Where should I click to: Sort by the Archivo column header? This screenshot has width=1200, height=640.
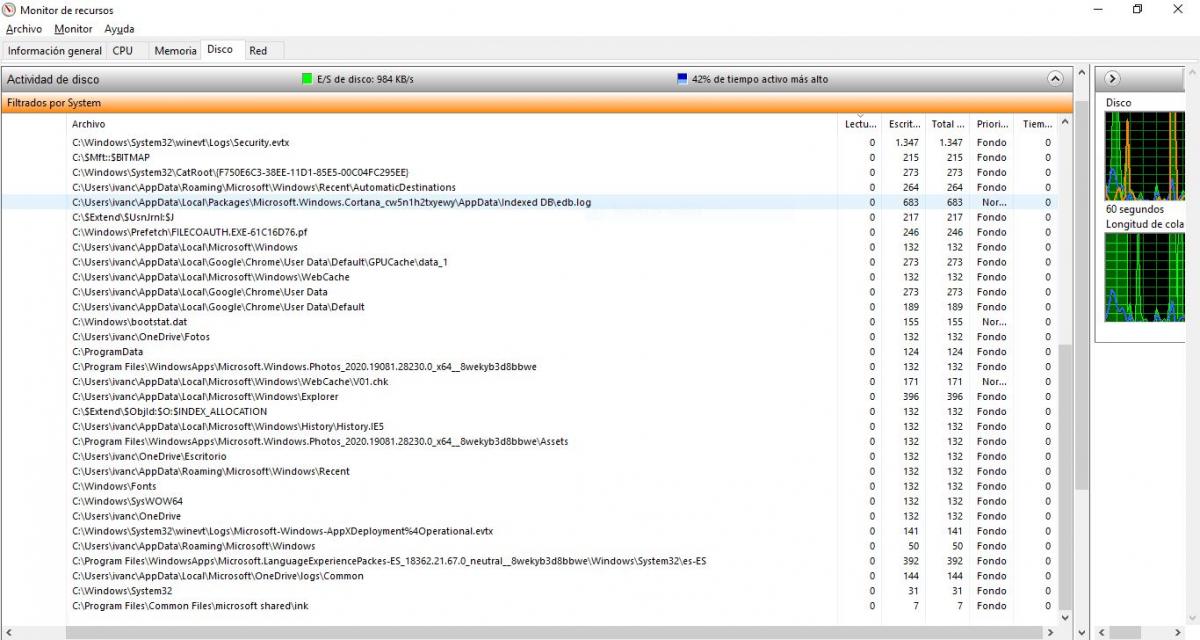(453, 124)
